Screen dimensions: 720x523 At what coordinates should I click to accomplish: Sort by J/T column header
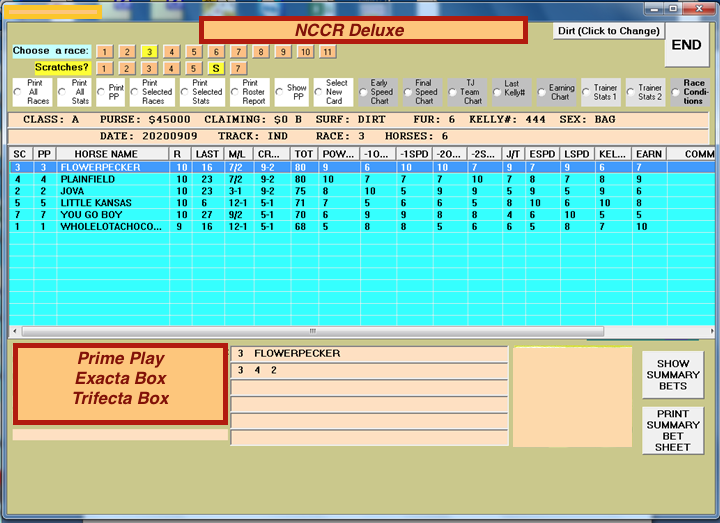(513, 154)
